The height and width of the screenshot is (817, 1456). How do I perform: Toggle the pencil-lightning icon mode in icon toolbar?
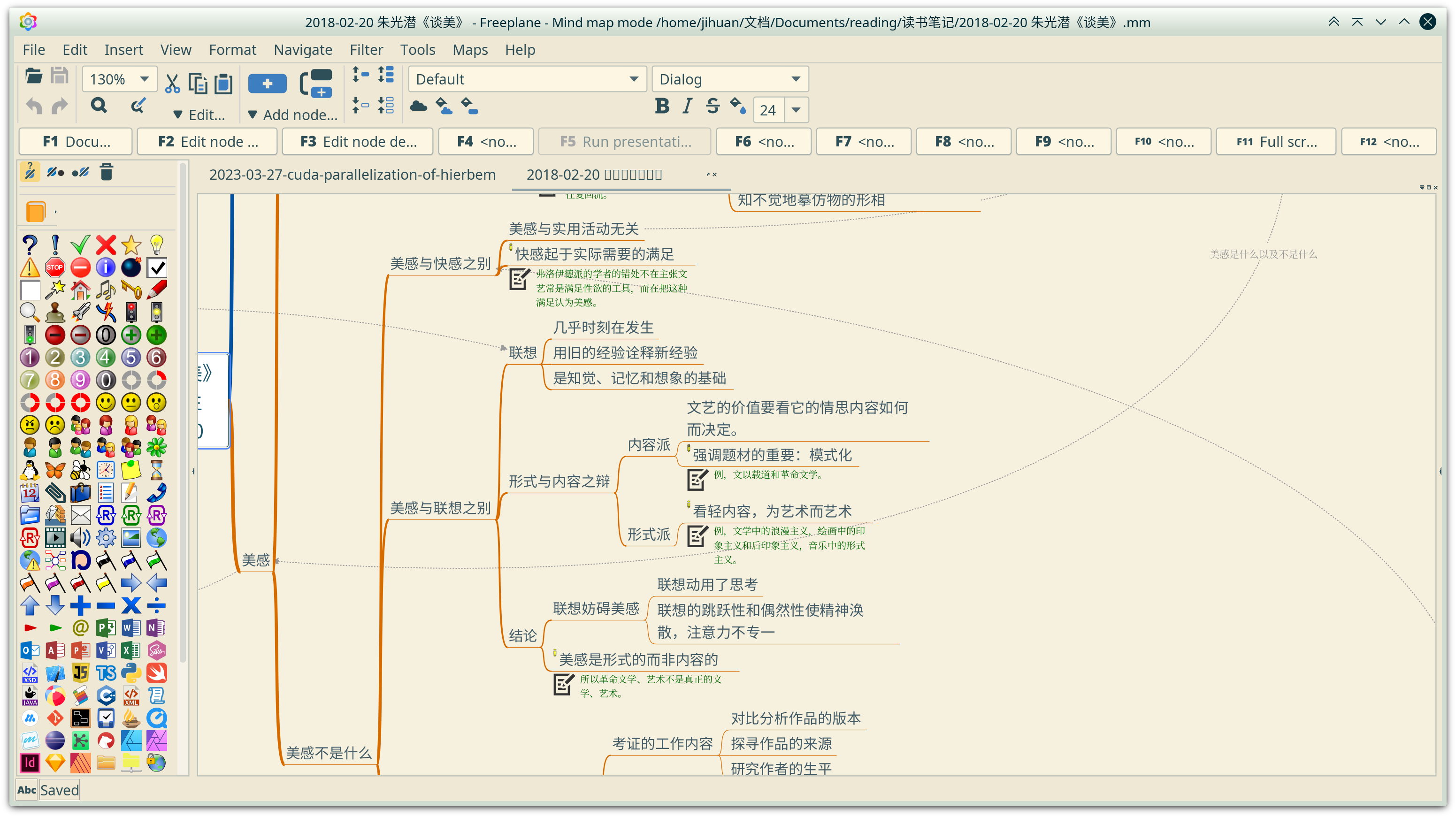tap(30, 172)
